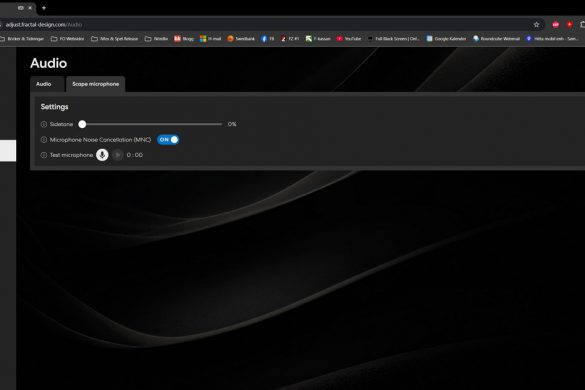This screenshot has height=390, width=585.
Task: Expand the Film & Spel Release folder
Action: (x=115, y=38)
